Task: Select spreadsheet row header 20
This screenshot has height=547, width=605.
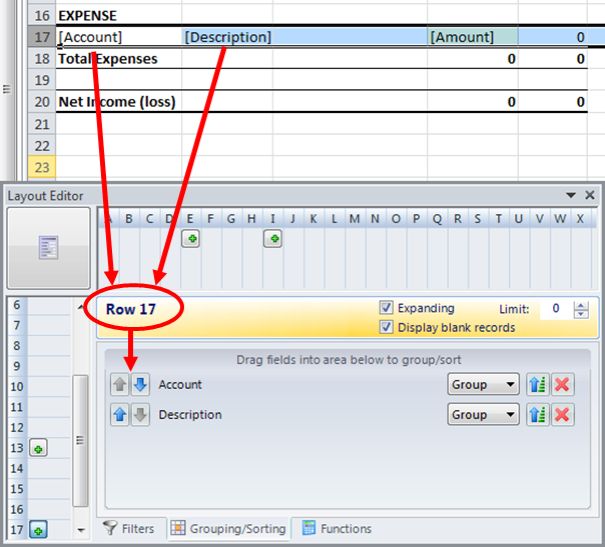Action: (42, 102)
